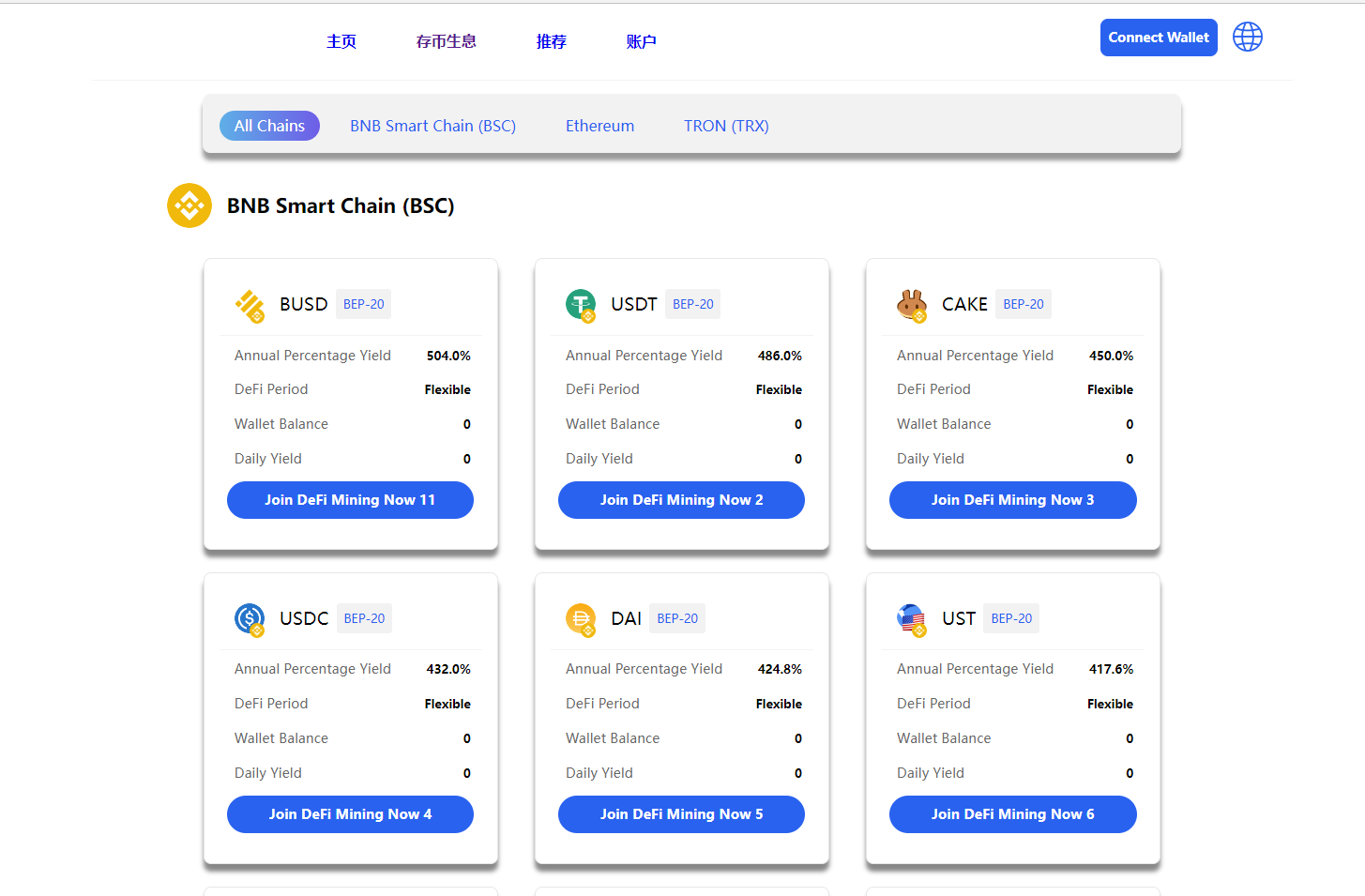Click the BEP-20 badge on CAKE card

pos(1024,304)
